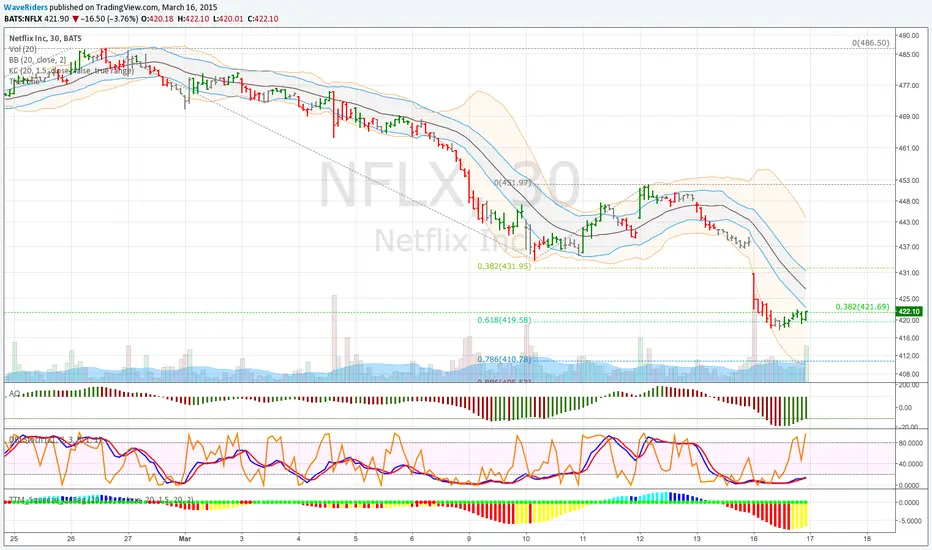
Task: Select the BB (20, close, 2) indicator legend
Action: pyautogui.click(x=37, y=60)
